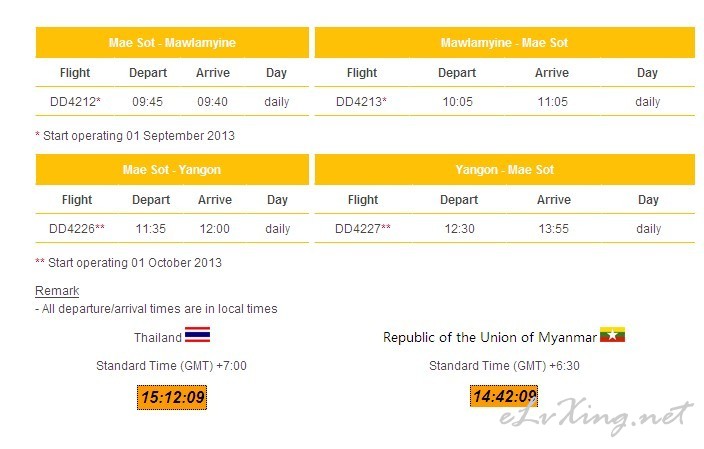Select the Mae Sot - Mawlamyine header

(172, 43)
